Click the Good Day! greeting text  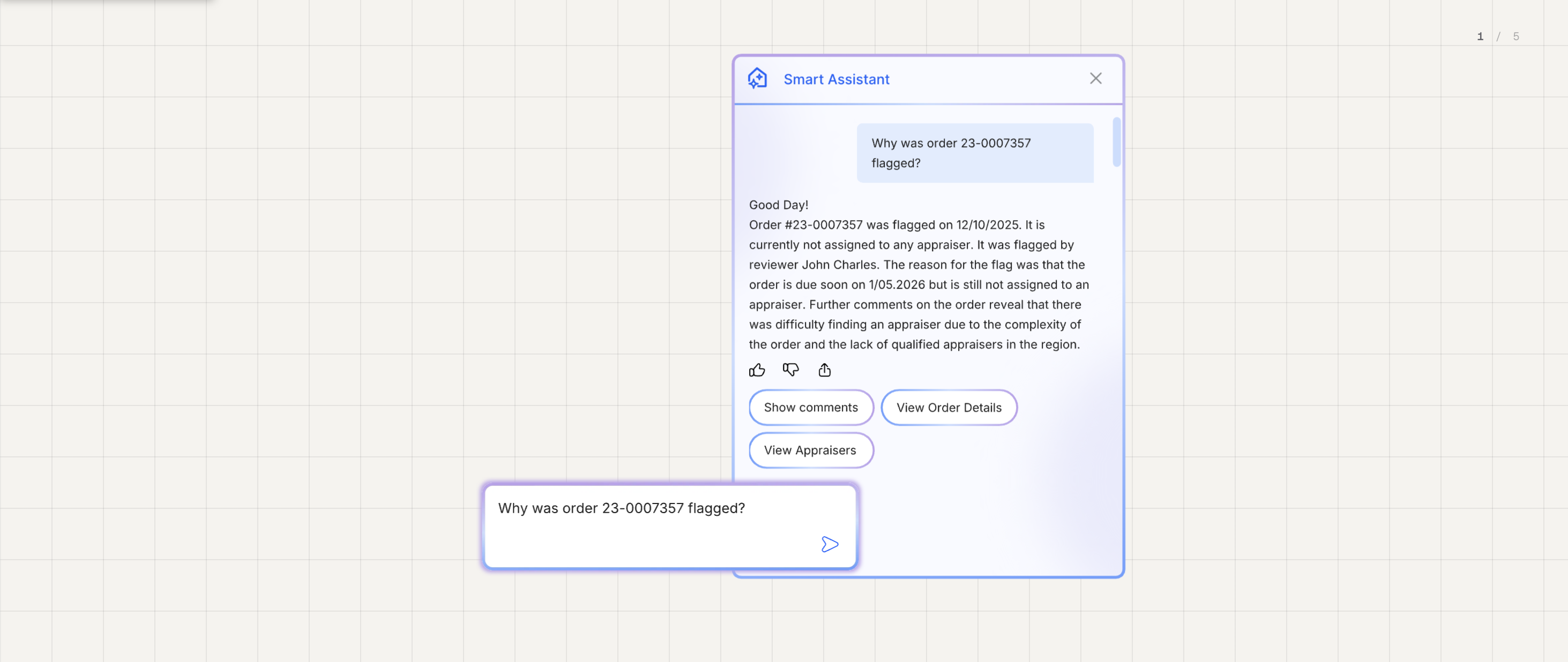coord(778,205)
